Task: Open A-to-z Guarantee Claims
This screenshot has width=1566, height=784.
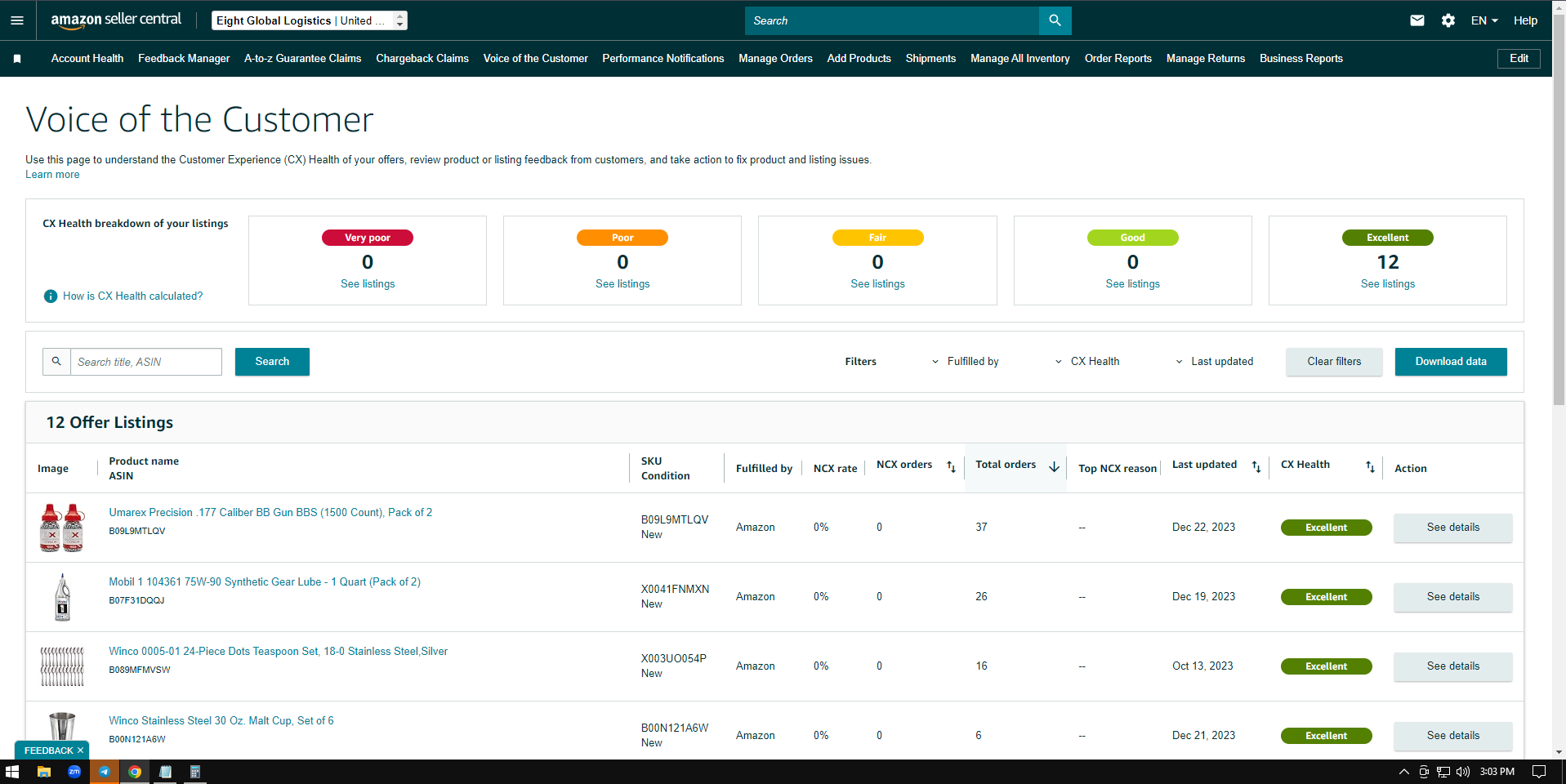Action: click(302, 59)
